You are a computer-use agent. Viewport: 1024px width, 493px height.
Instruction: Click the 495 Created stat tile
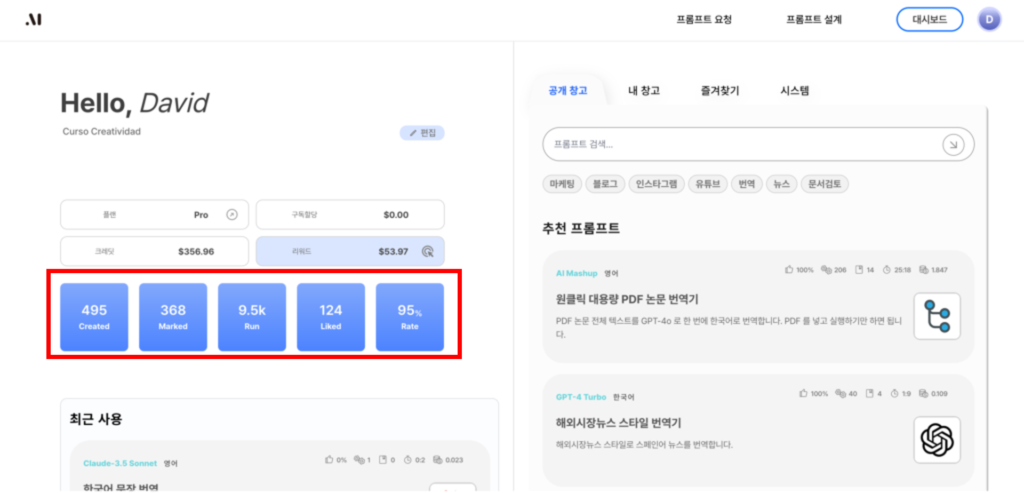point(94,317)
